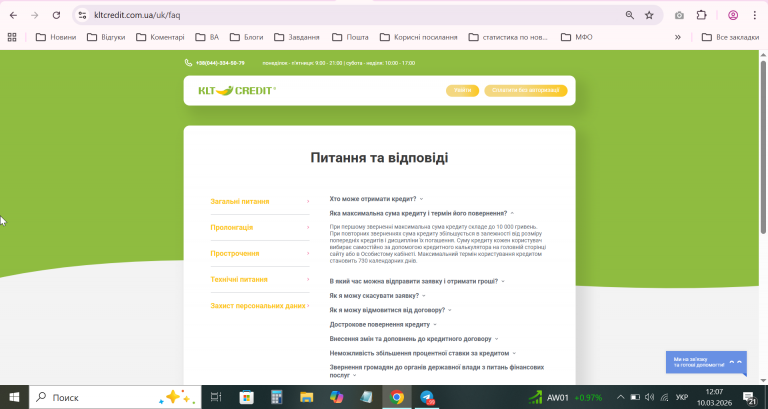Open the apps grid in bookmarks bar
Image resolution: width=768 pixels, height=409 pixels.
point(12,37)
